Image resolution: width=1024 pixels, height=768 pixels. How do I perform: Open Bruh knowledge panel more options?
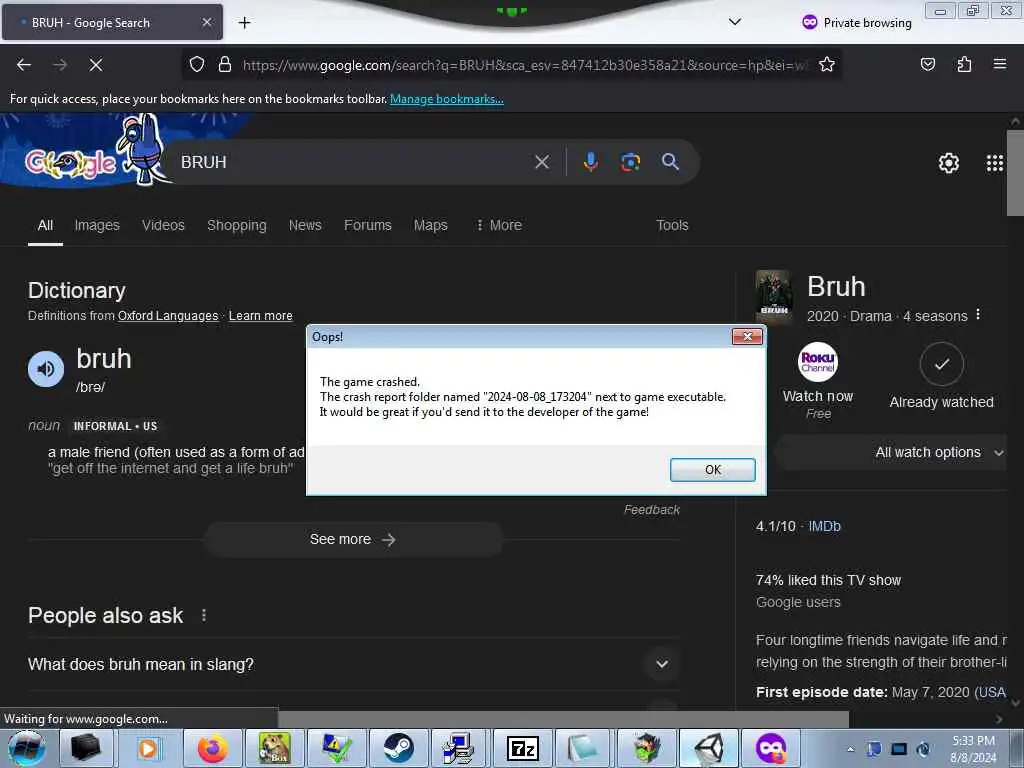click(978, 315)
